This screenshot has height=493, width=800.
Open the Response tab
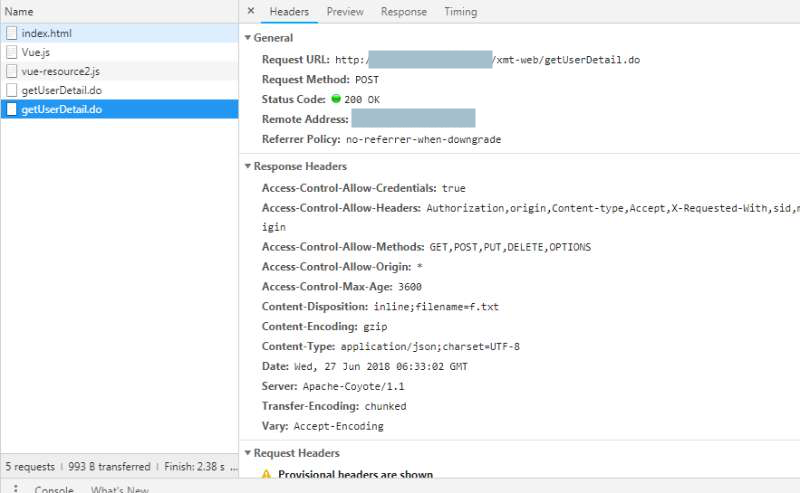coord(403,12)
